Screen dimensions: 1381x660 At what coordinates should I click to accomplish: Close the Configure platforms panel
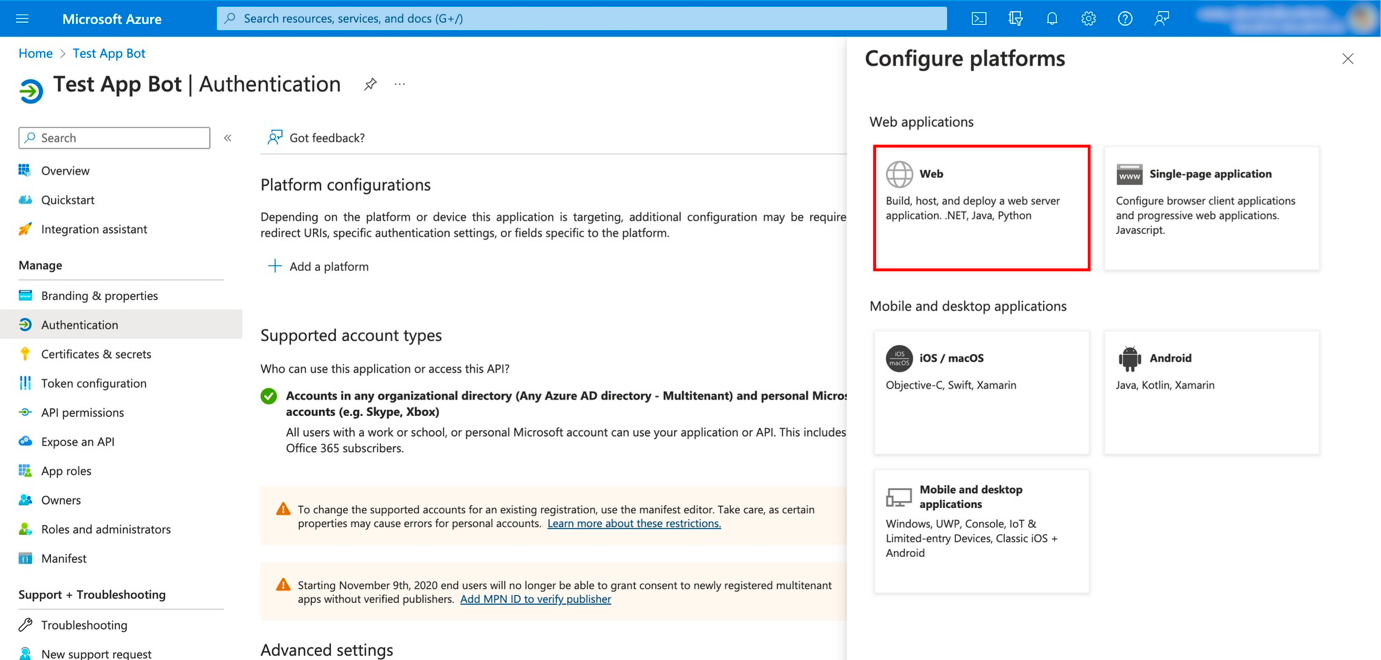(x=1348, y=59)
